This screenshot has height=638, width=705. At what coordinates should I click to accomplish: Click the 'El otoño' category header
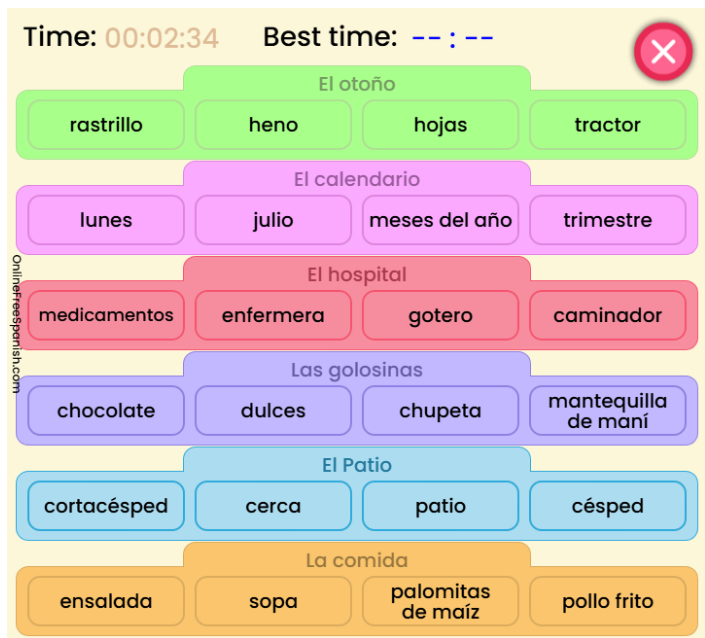[x=357, y=84]
